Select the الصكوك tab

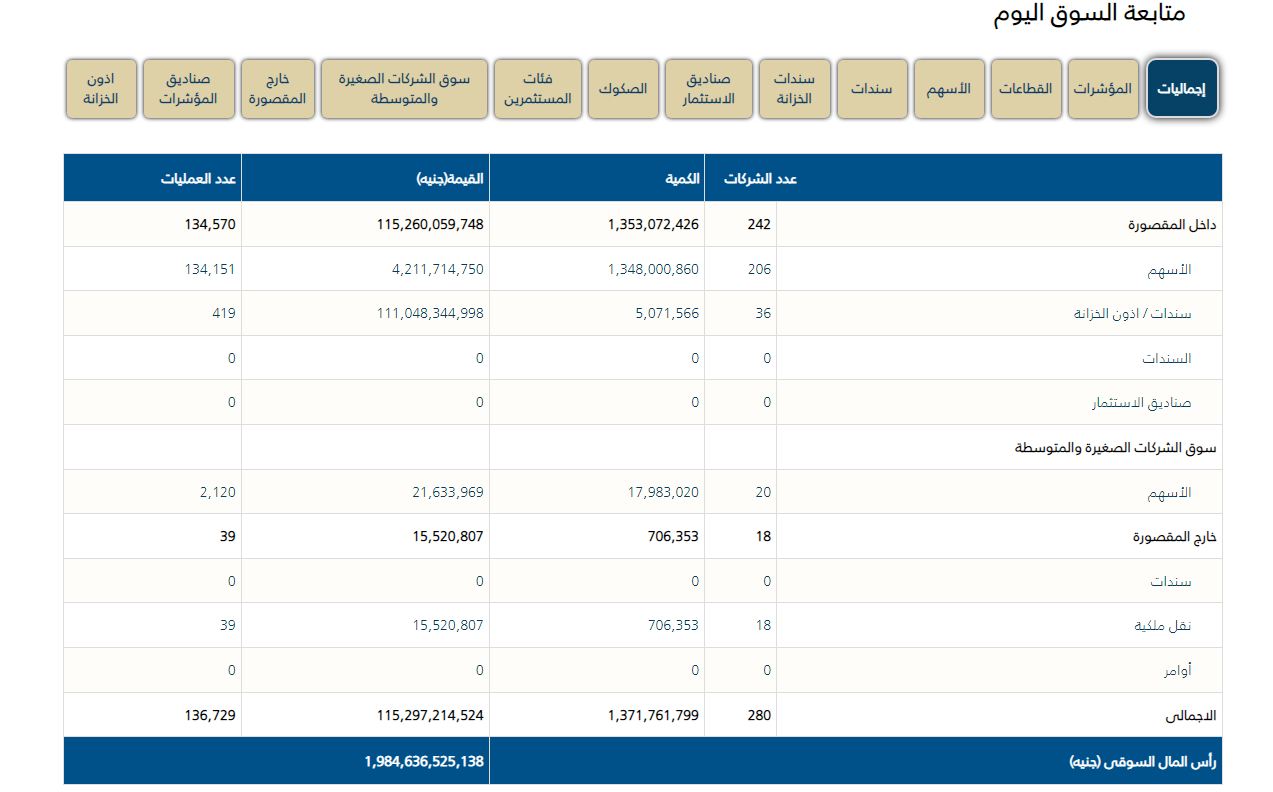[x=622, y=89]
